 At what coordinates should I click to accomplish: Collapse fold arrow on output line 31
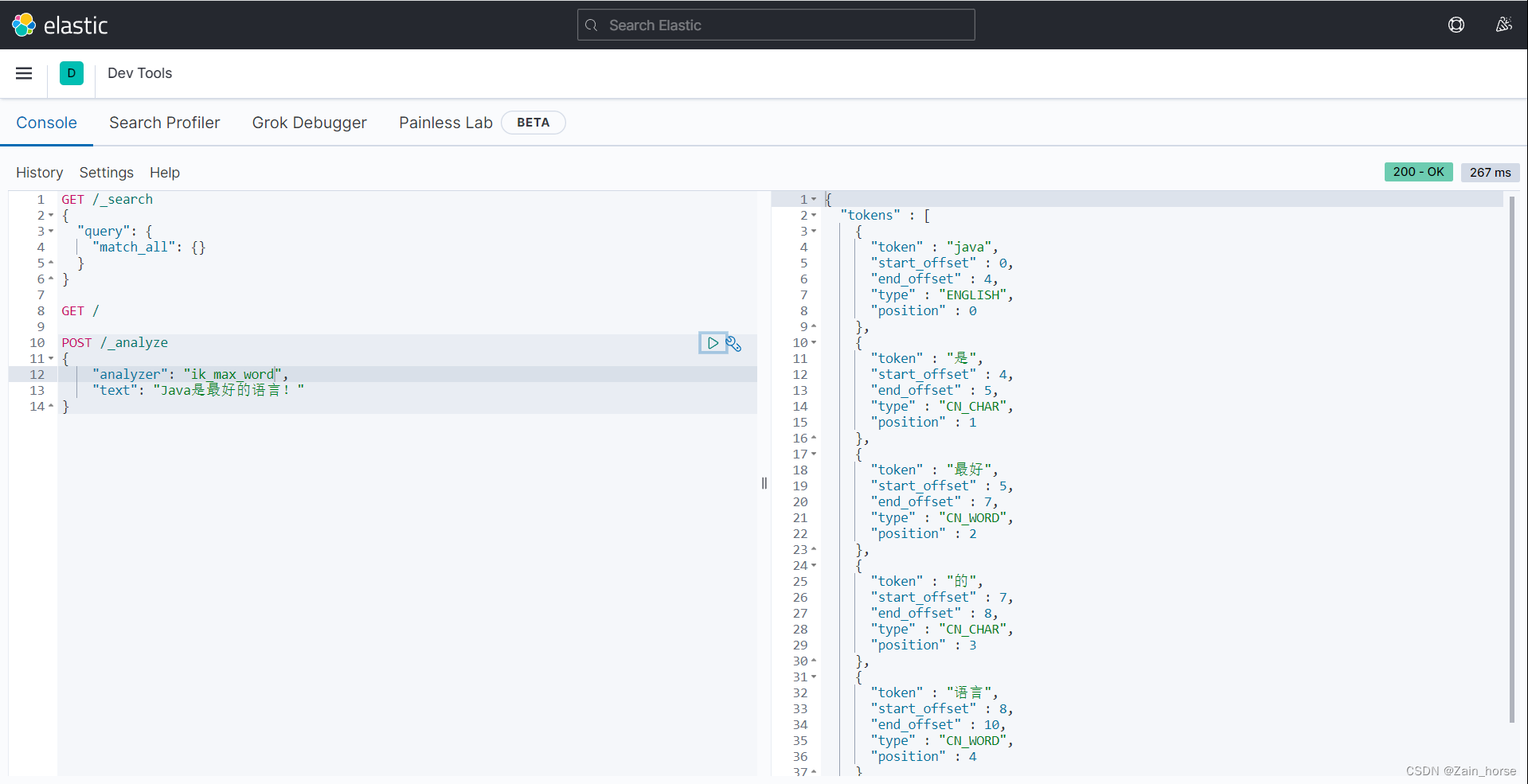[814, 677]
